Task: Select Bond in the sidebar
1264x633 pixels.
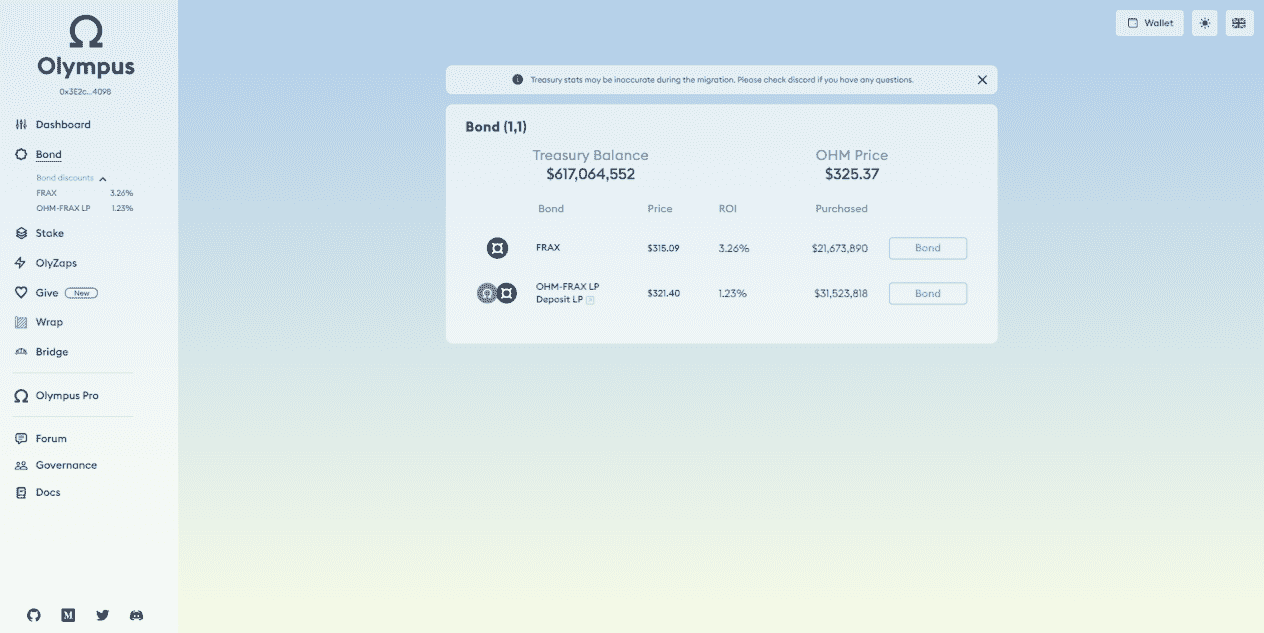Action: click(x=48, y=155)
